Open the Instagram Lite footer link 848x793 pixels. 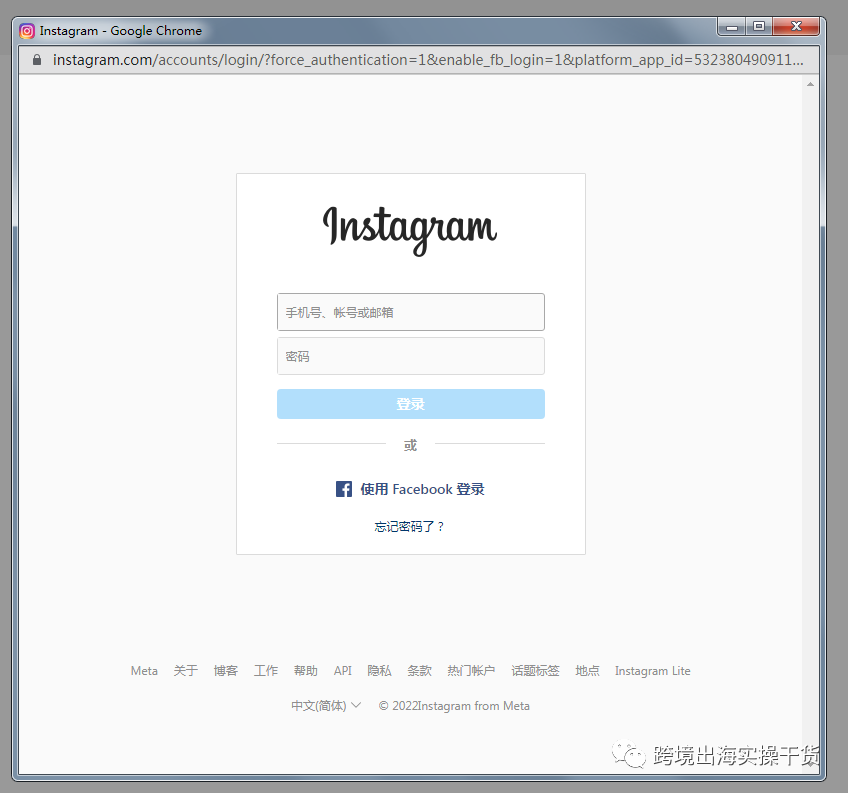click(653, 671)
